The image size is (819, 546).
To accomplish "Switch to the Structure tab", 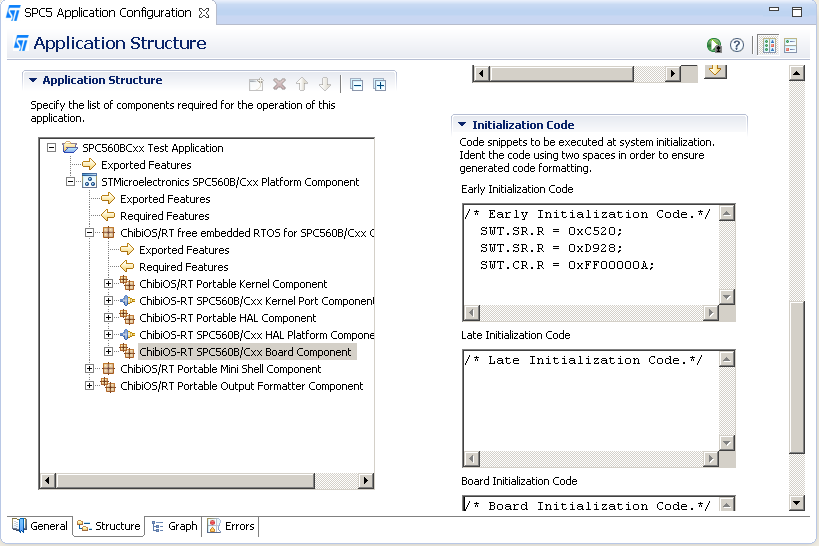I will coord(109,526).
